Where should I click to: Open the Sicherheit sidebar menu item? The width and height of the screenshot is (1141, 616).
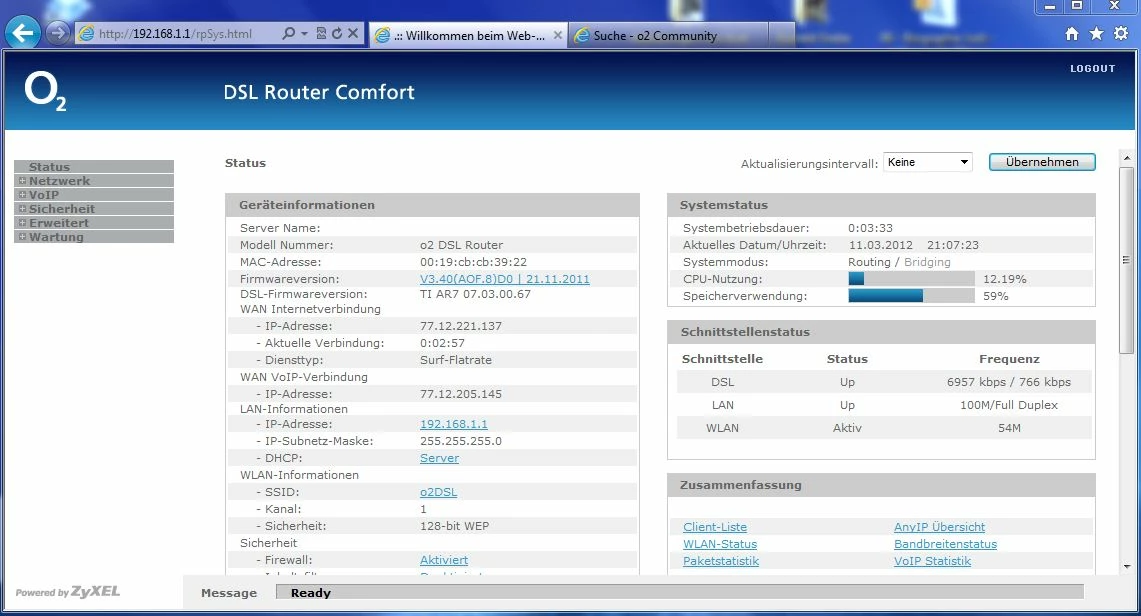62,209
